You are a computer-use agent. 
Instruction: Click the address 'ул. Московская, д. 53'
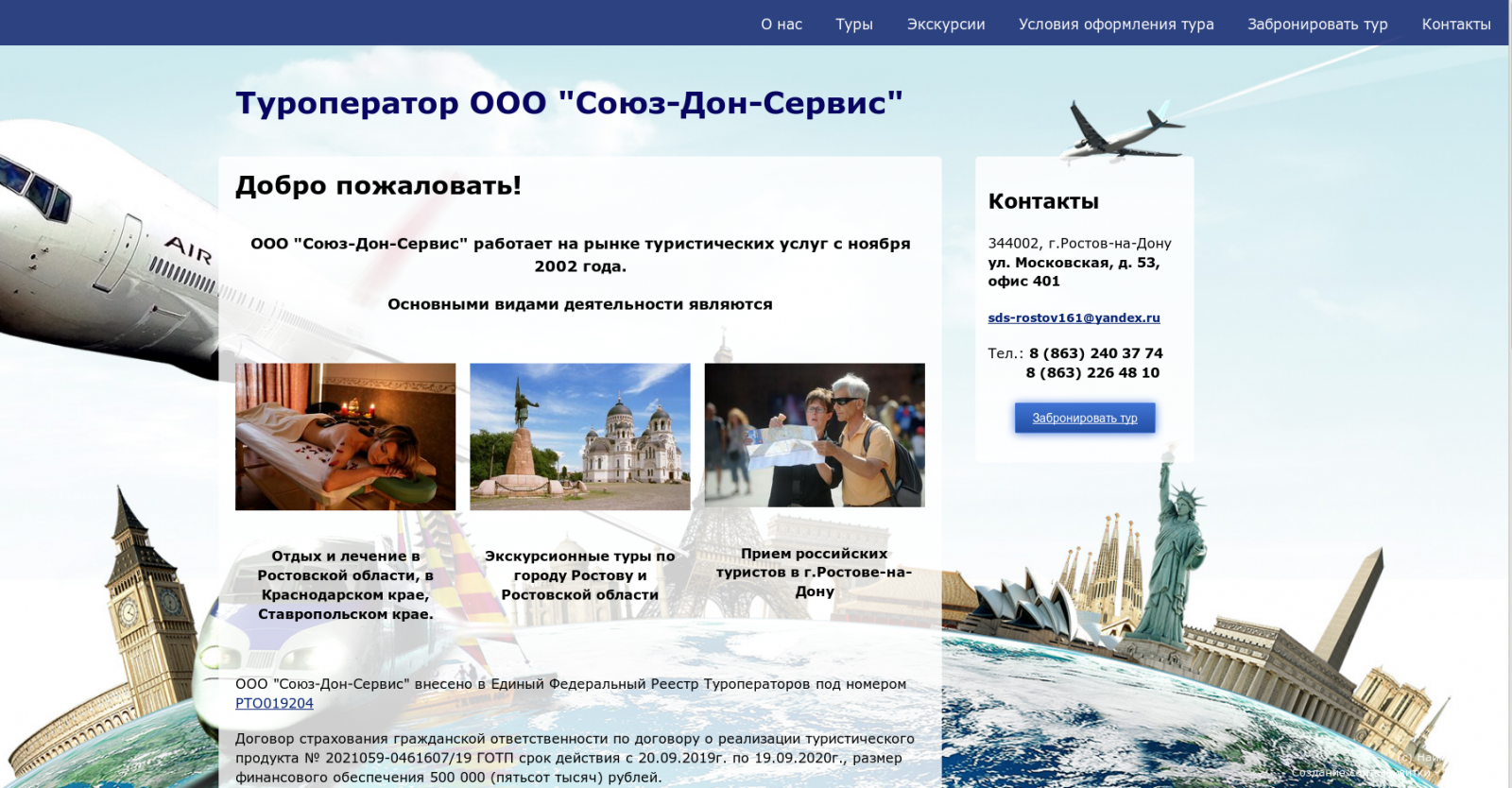(x=1074, y=263)
